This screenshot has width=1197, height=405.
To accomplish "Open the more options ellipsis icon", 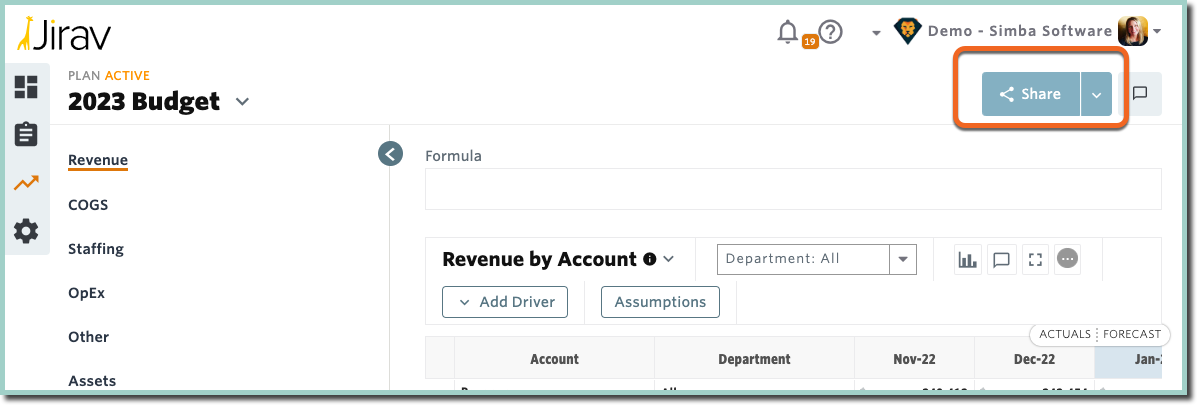I will point(1067,259).
